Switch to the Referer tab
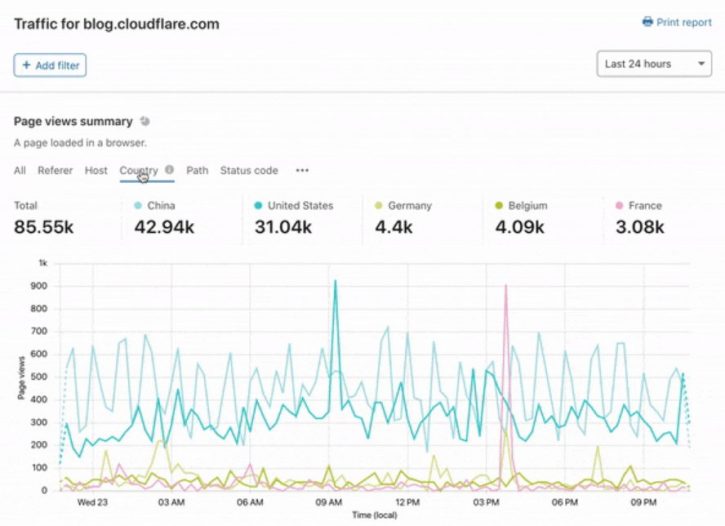 (55, 171)
